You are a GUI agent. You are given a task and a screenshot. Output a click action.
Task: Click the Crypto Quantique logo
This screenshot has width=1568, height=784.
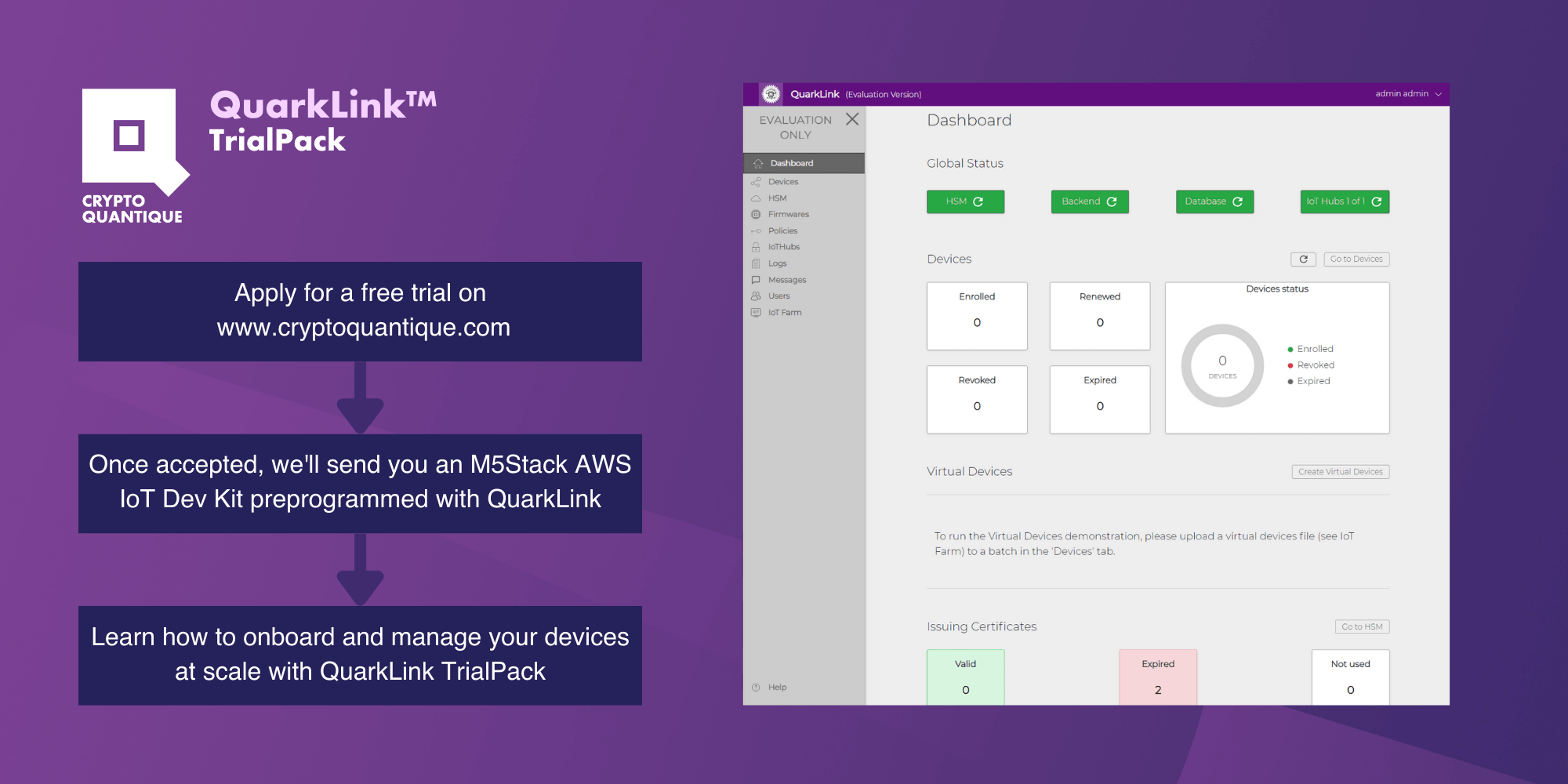click(x=136, y=156)
